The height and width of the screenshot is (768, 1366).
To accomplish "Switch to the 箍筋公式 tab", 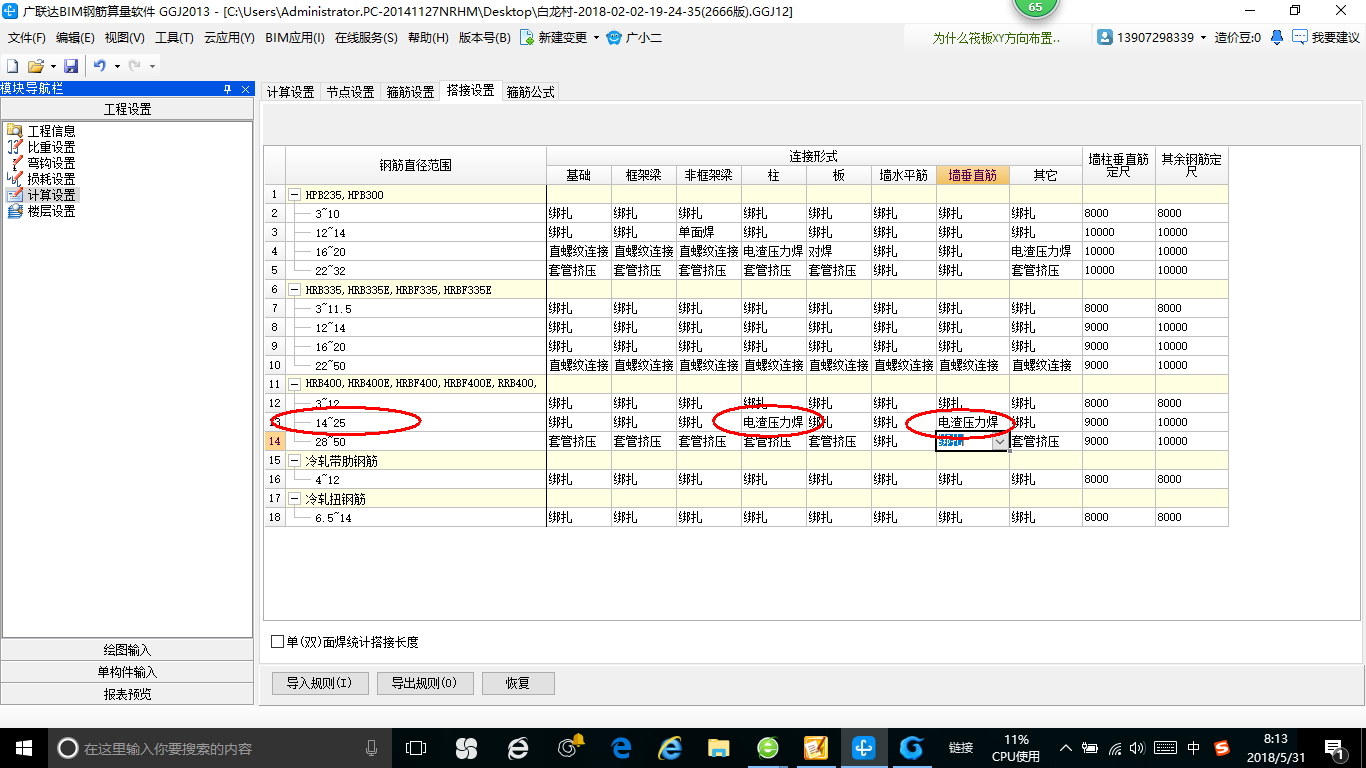I will pyautogui.click(x=530, y=92).
